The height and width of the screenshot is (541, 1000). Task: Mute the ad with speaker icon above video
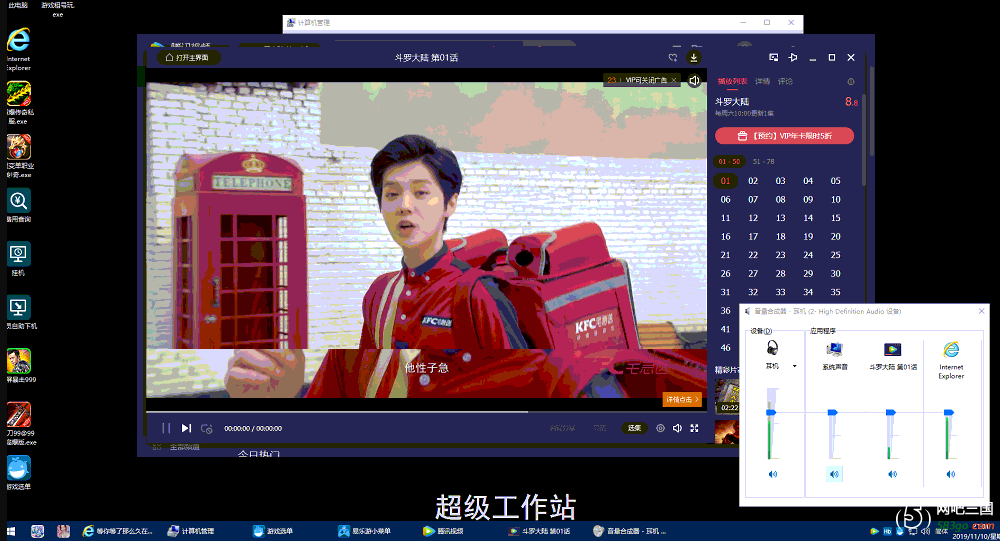click(695, 80)
